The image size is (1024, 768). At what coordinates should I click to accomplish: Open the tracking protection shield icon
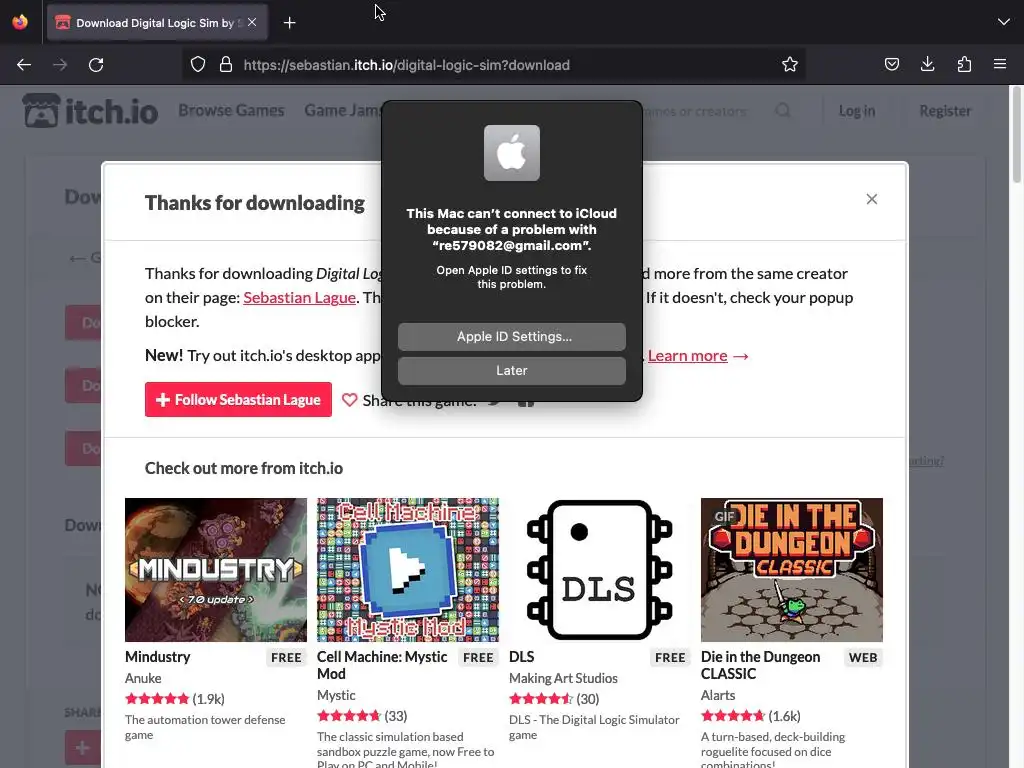198,64
